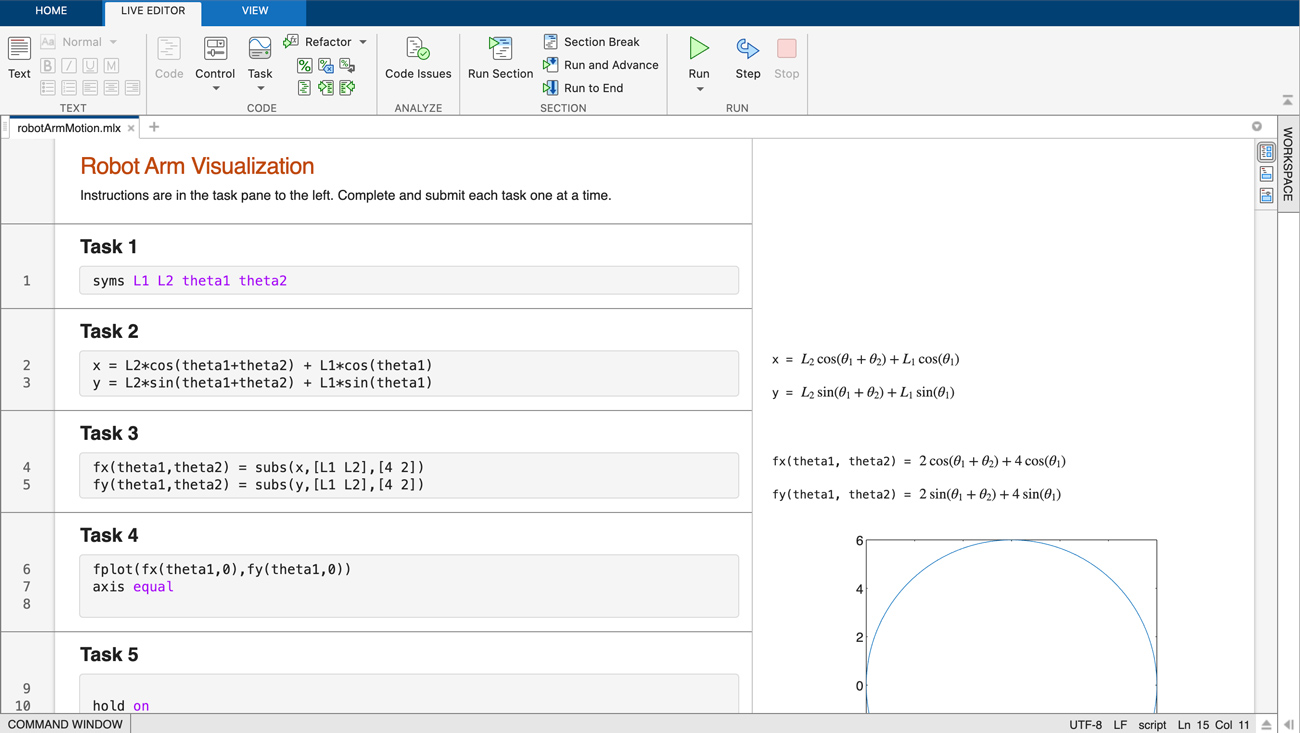Select the robotArmMotion.mlx document tab
The image size is (1300, 733).
click(70, 127)
